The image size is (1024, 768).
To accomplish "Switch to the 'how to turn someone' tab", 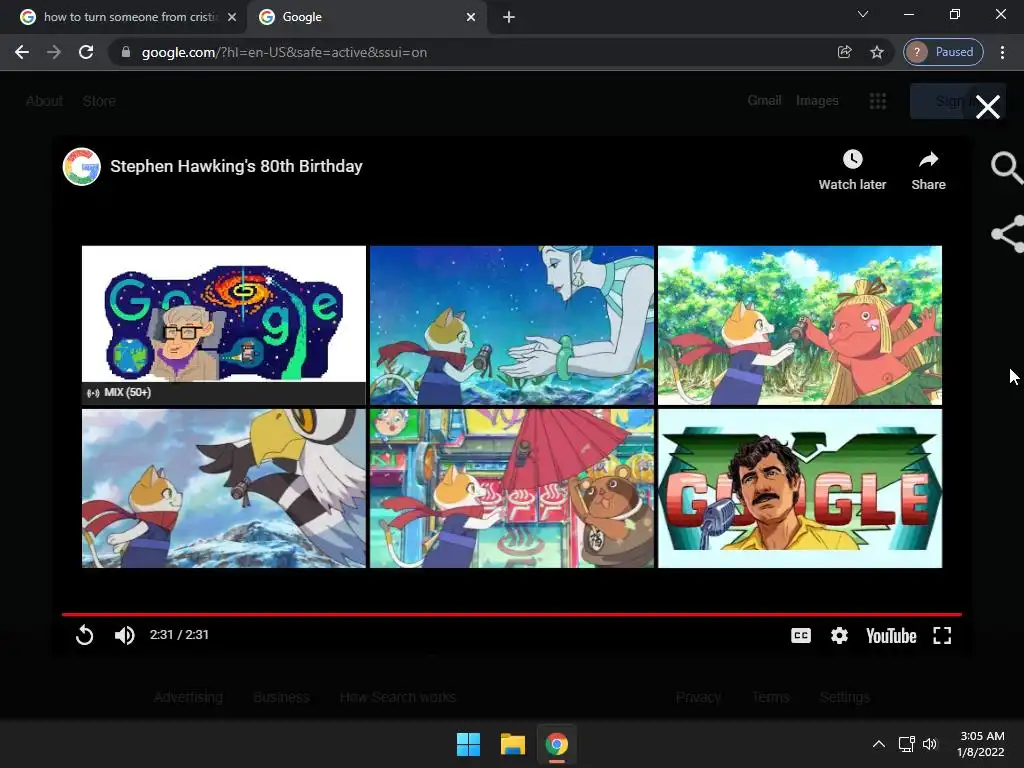I will (x=129, y=17).
